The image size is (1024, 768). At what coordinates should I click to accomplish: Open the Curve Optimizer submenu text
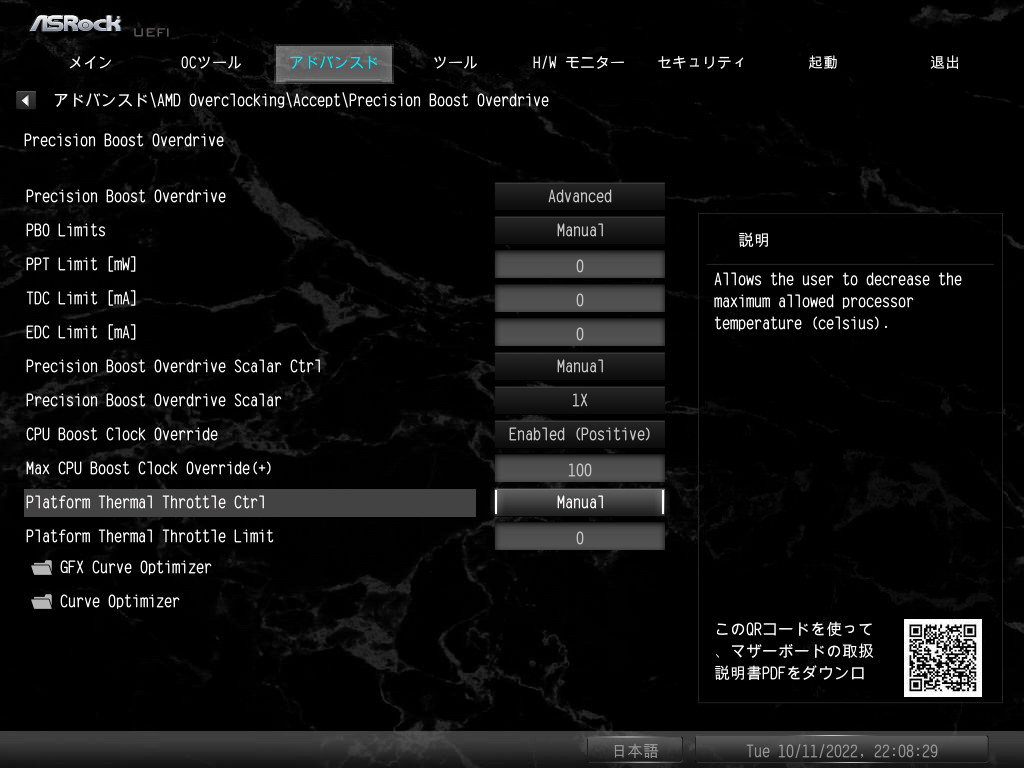coord(120,601)
